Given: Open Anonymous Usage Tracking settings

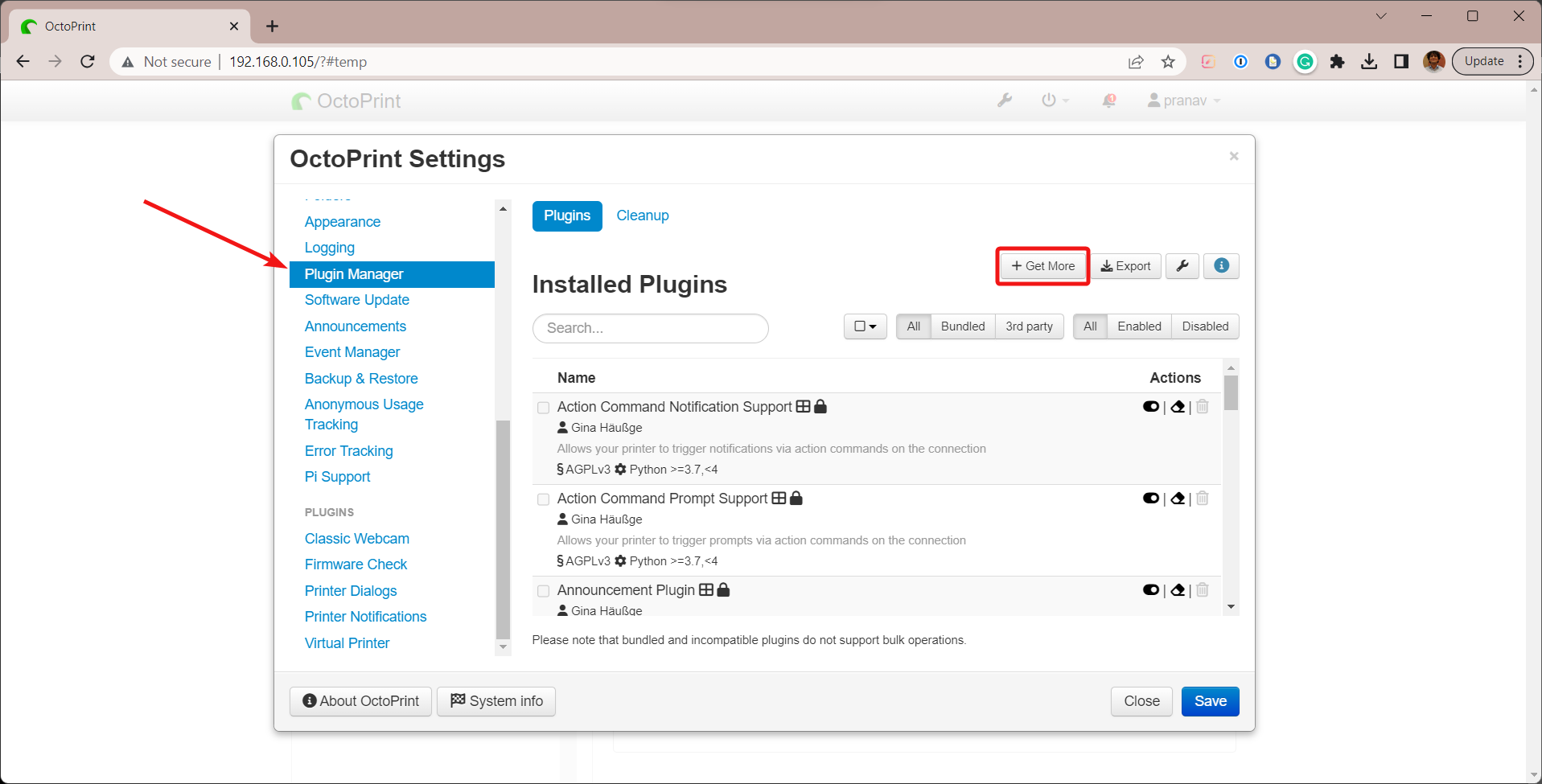Looking at the screenshot, I should (x=364, y=414).
